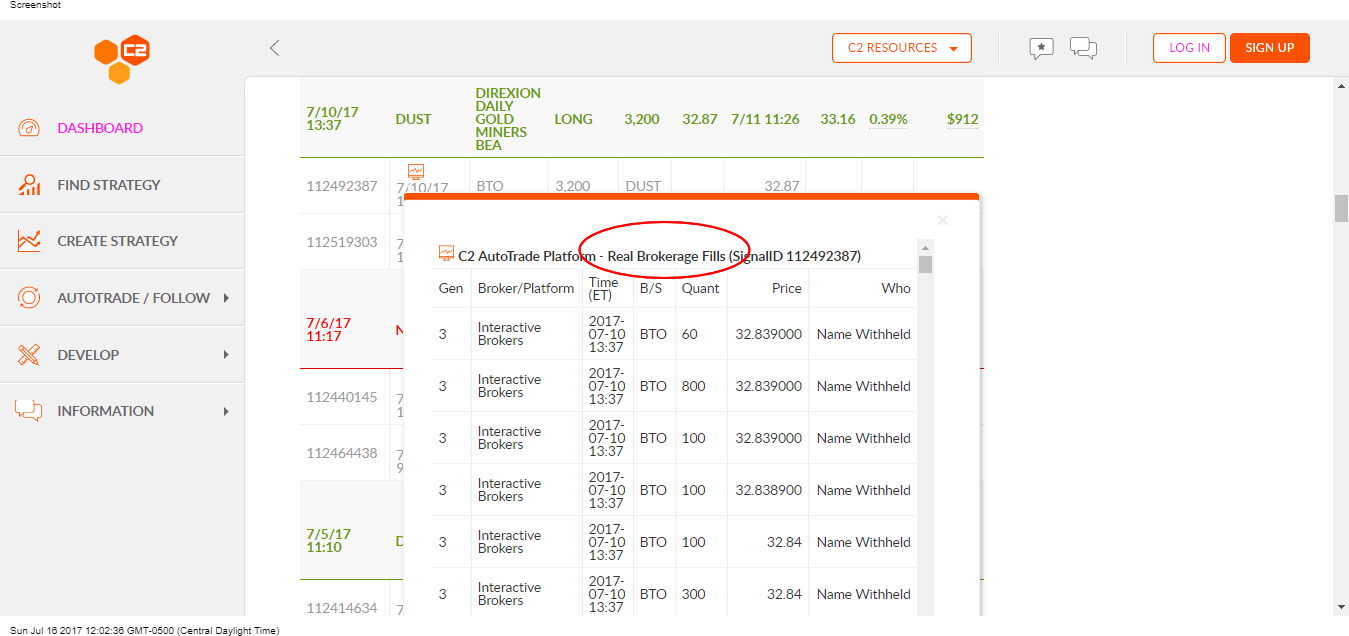The height and width of the screenshot is (636, 1349).
Task: Open the C2 Resources dropdown
Action: (902, 48)
